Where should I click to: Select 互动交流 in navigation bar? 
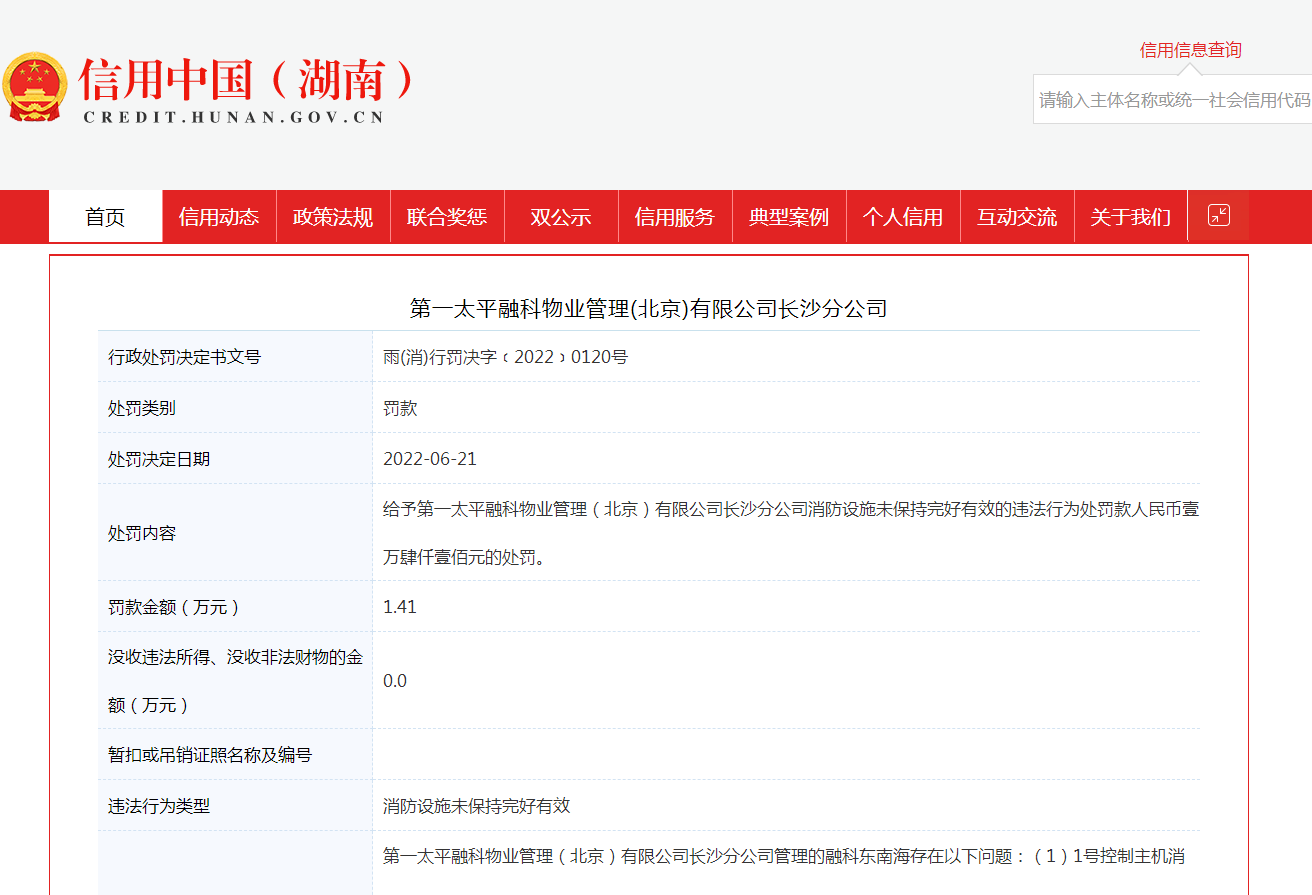pyautogui.click(x=1017, y=217)
